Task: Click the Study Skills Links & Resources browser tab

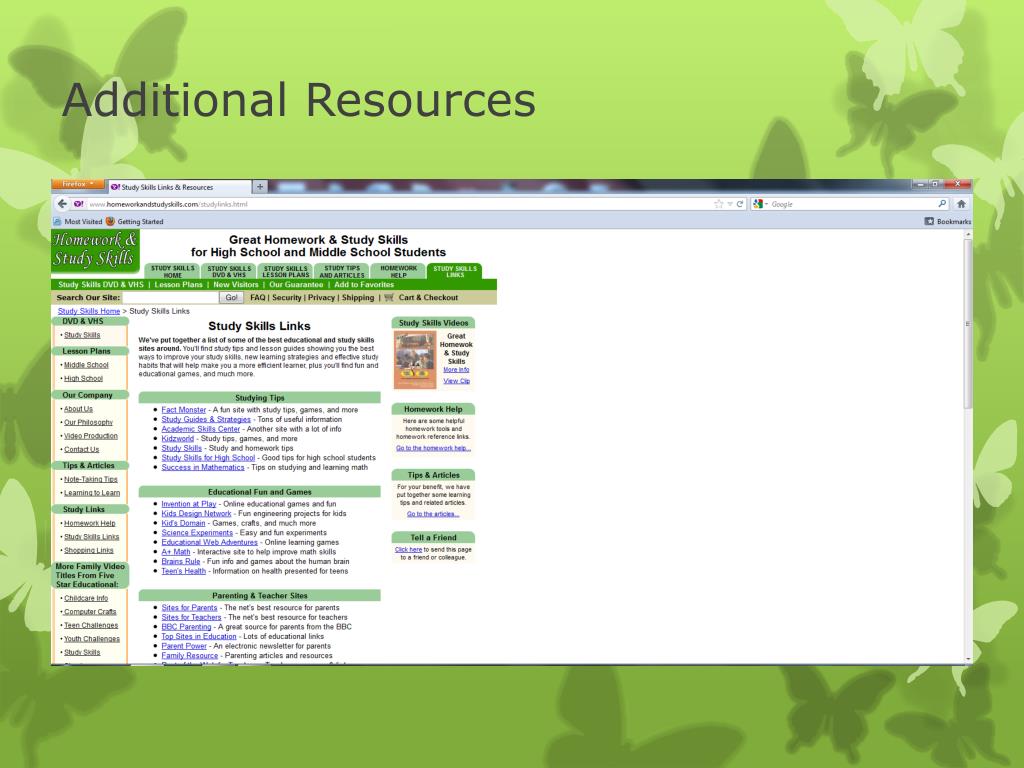Action: pos(179,187)
